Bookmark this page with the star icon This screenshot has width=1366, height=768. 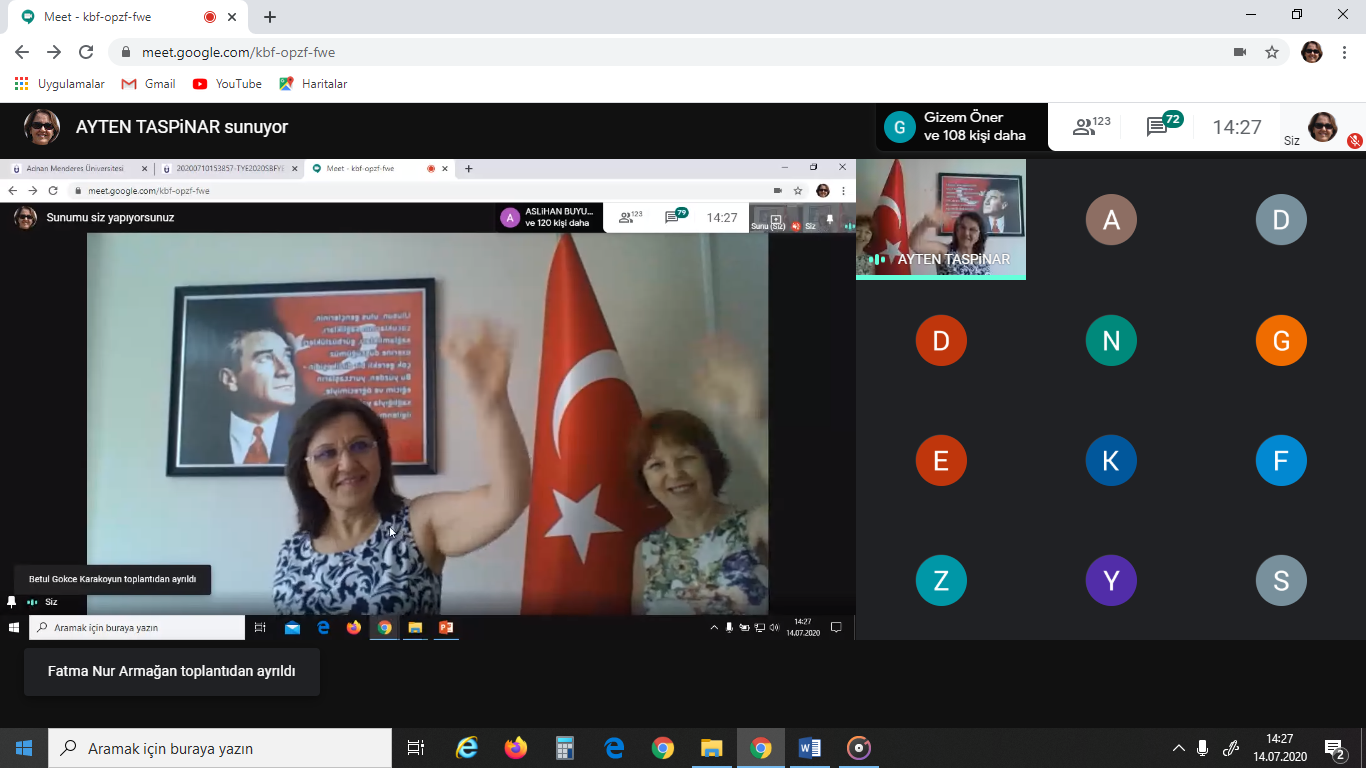[x=1272, y=52]
